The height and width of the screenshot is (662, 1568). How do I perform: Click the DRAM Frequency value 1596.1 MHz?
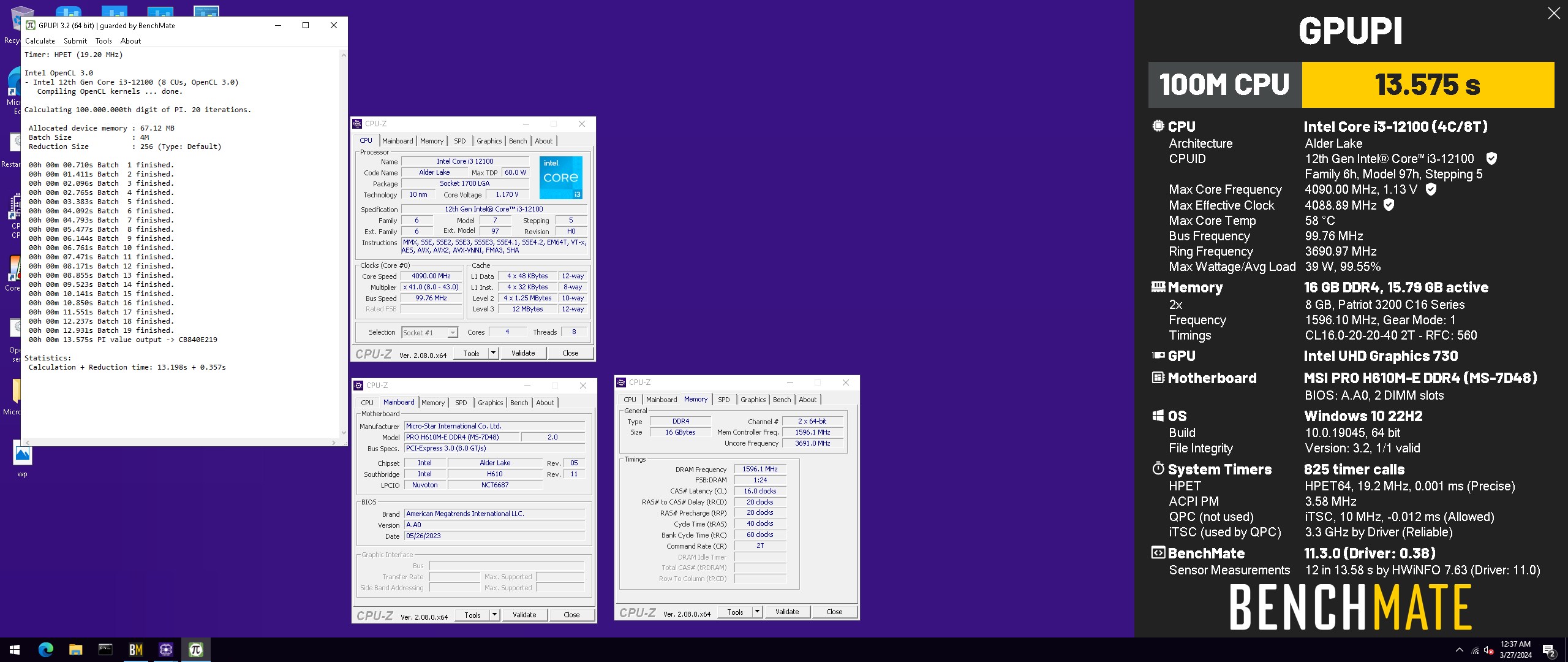[x=760, y=469]
